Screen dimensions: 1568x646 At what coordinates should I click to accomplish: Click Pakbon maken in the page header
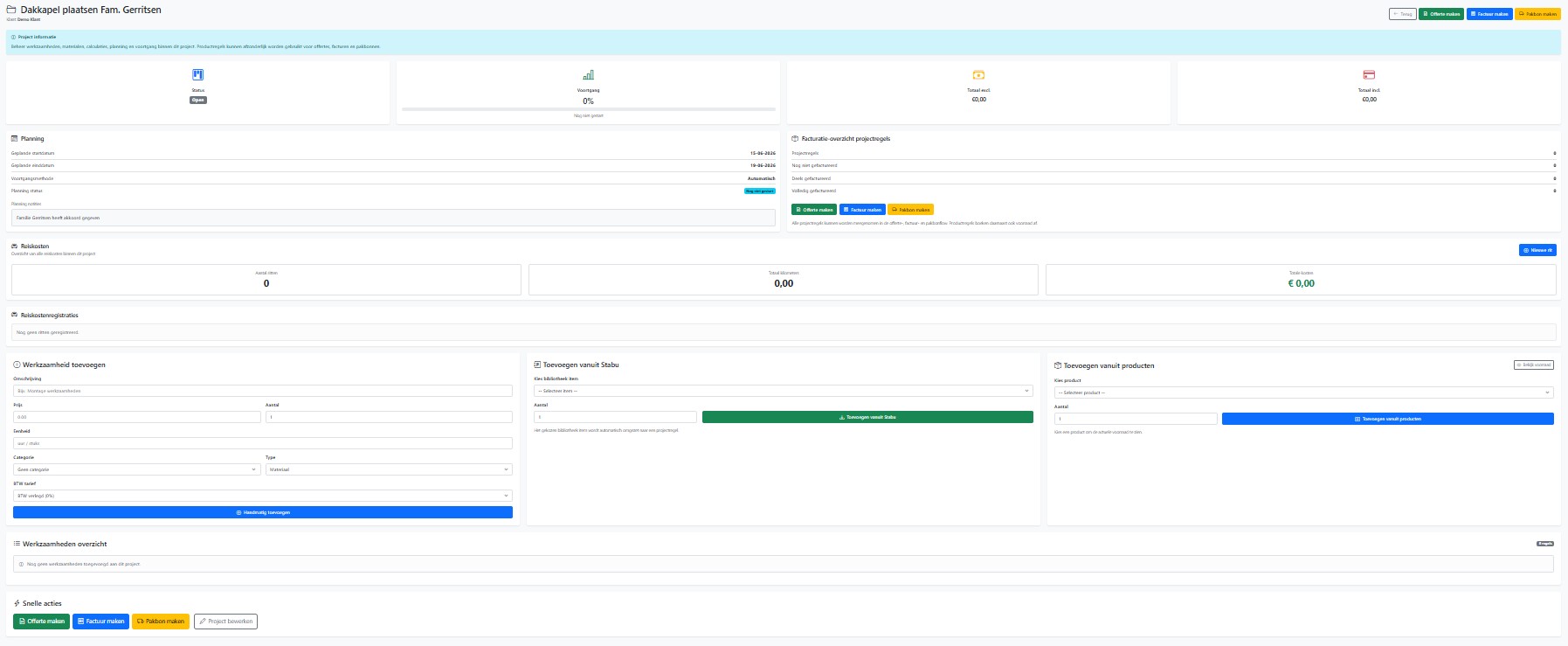pyautogui.click(x=1537, y=14)
